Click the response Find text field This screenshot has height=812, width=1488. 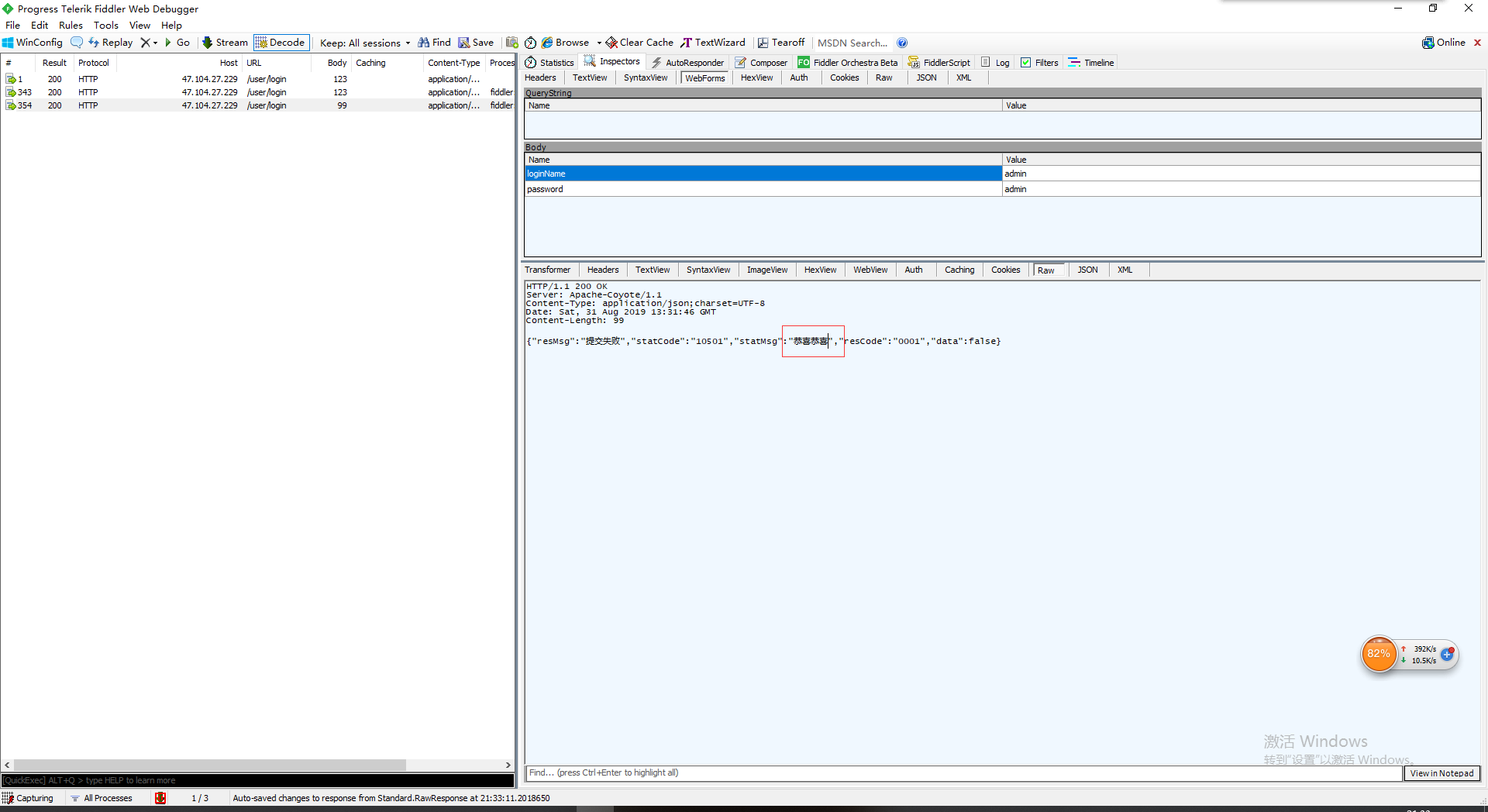point(964,773)
